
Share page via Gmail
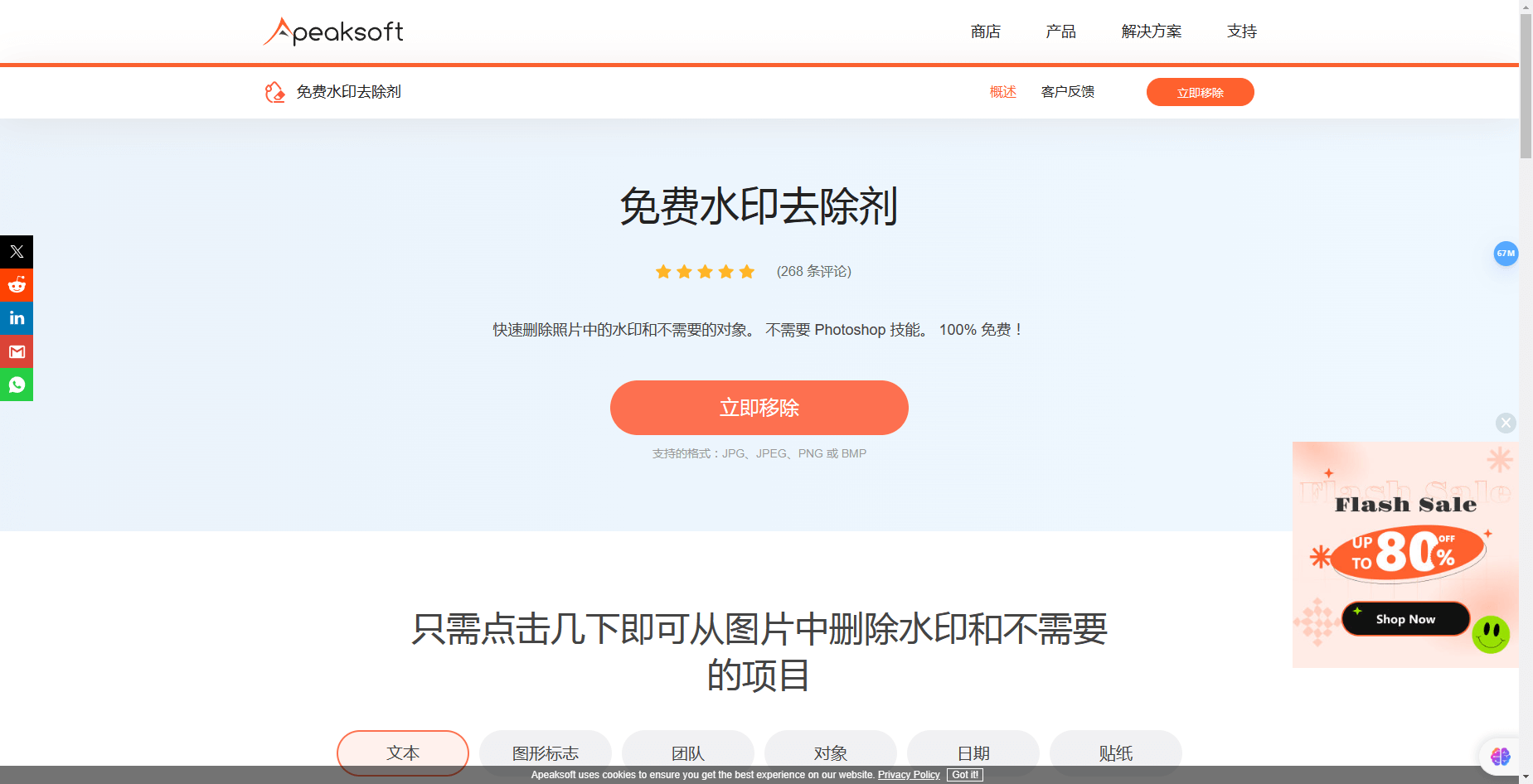tap(17, 351)
